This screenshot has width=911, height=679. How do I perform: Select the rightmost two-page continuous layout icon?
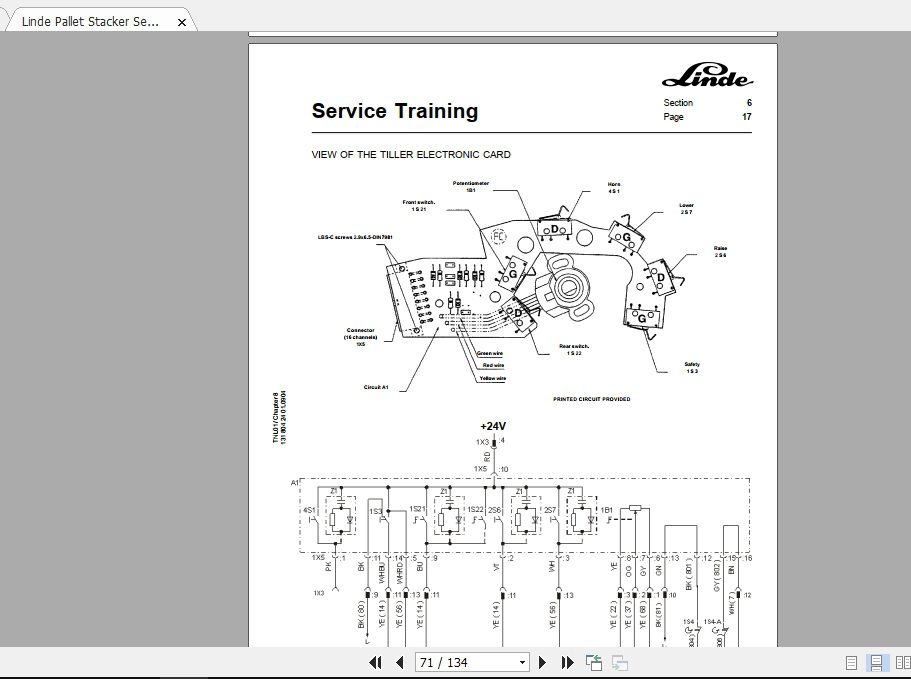pos(907,662)
